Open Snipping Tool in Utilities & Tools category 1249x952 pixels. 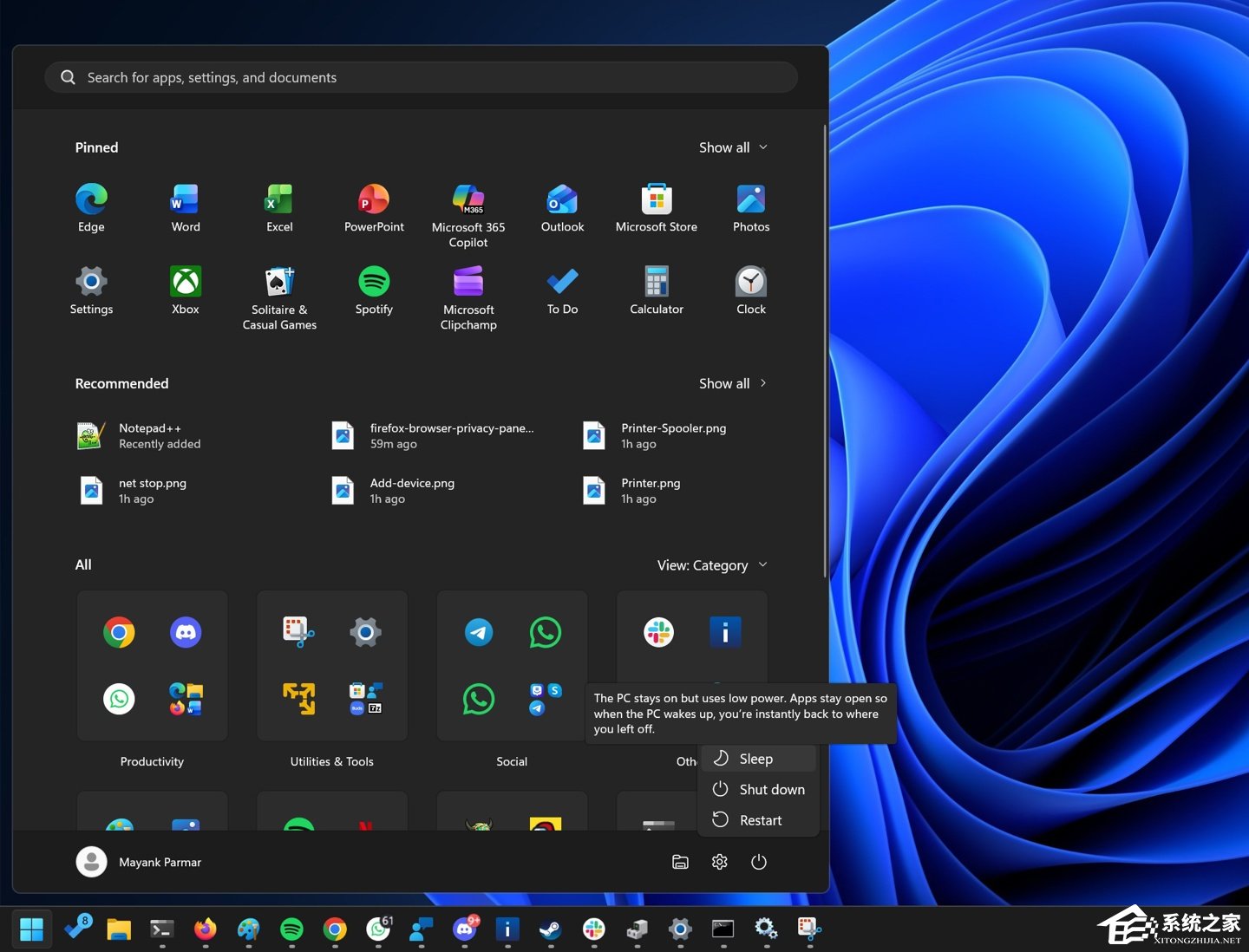click(x=298, y=632)
